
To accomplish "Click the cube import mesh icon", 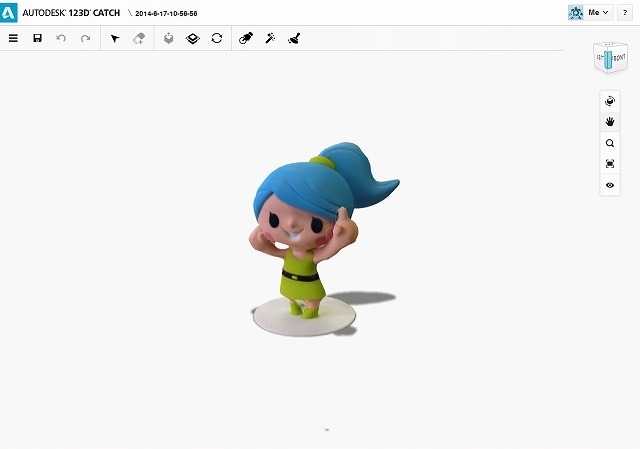I will [x=169, y=38].
